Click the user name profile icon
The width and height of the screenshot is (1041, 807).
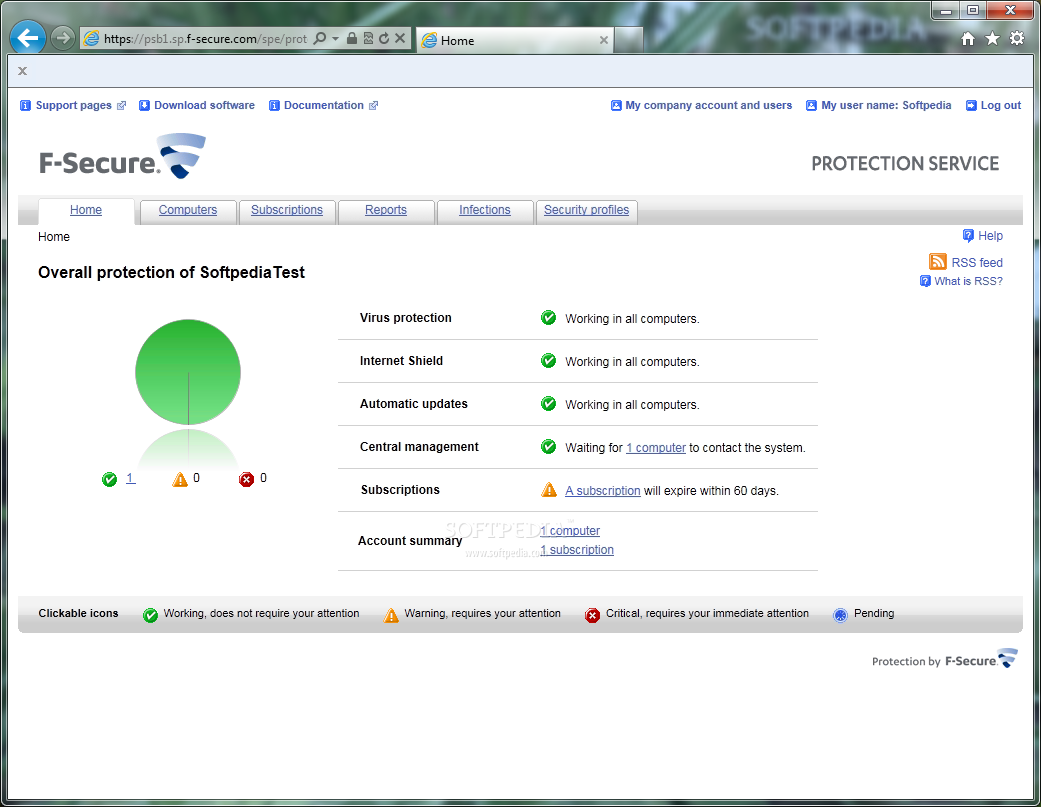click(811, 106)
